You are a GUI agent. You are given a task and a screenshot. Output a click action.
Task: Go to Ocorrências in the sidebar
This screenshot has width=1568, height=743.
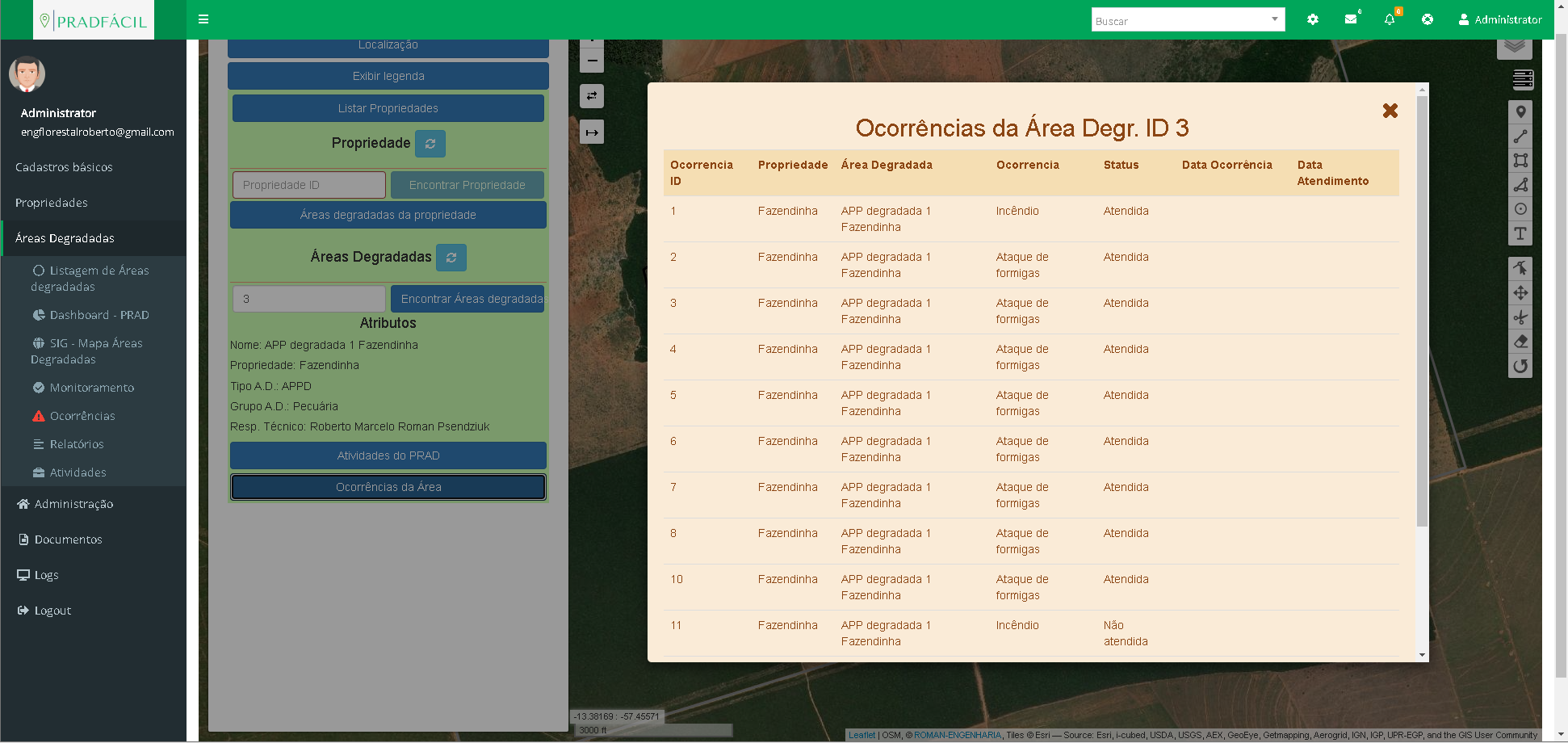pos(82,416)
